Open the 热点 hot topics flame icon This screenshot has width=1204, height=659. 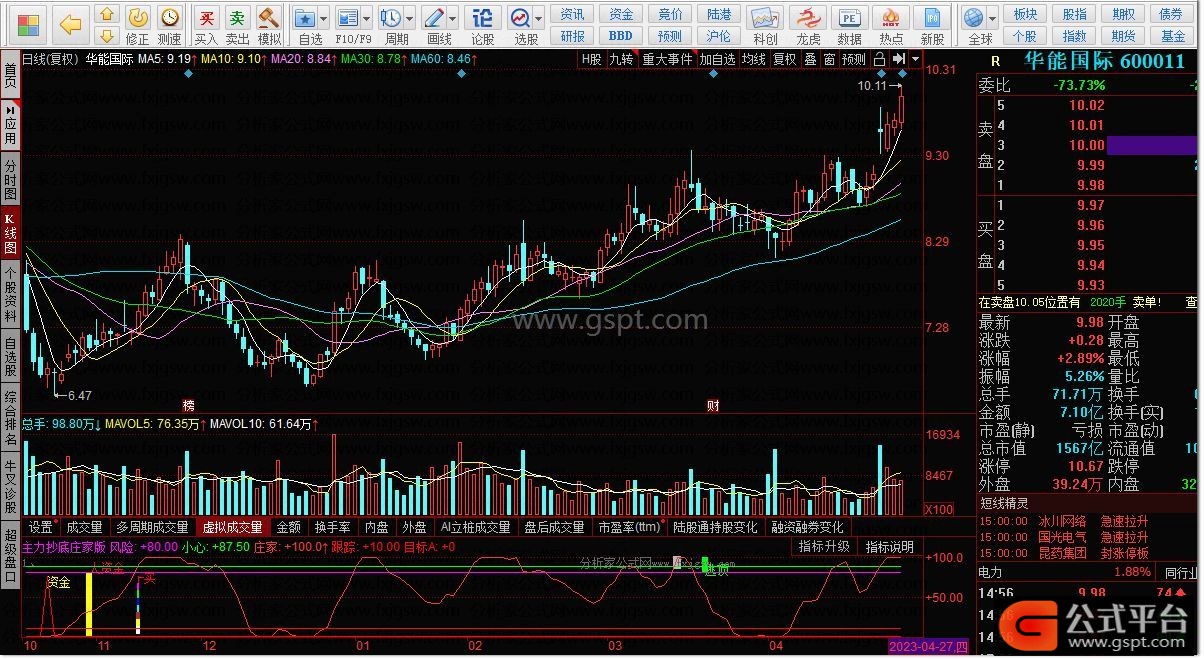point(891,24)
